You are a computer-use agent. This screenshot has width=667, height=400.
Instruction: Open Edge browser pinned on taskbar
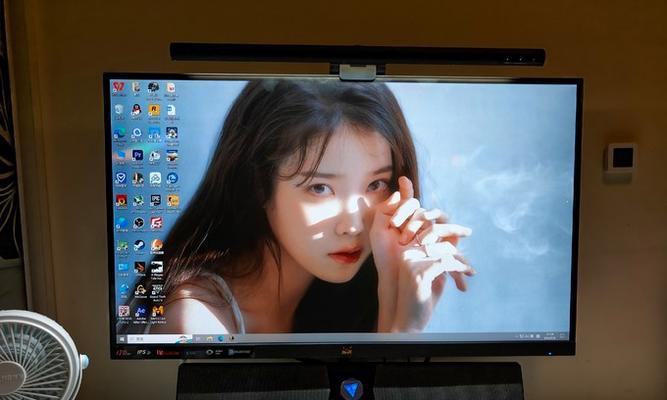(220, 338)
